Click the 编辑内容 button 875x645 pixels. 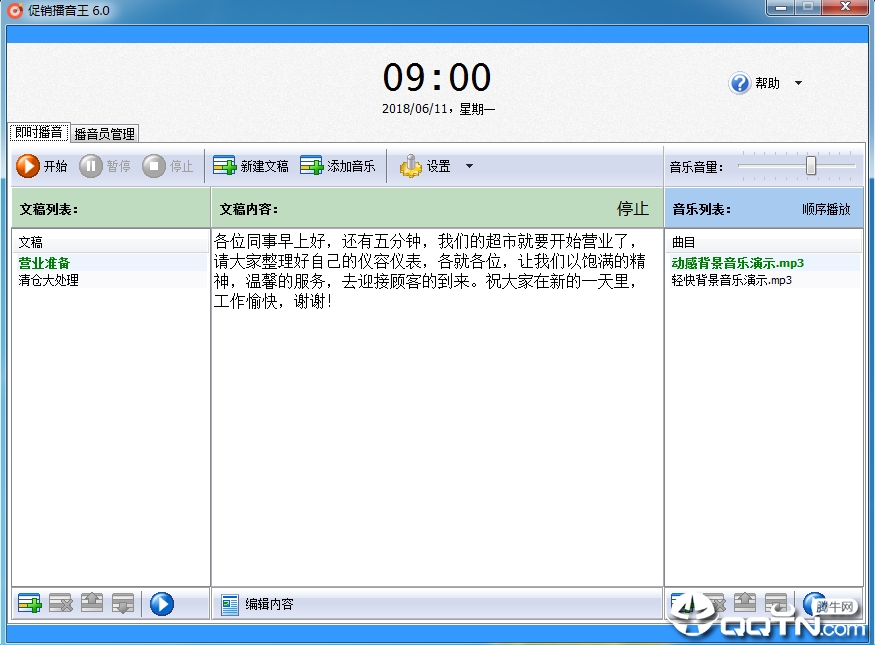point(257,604)
